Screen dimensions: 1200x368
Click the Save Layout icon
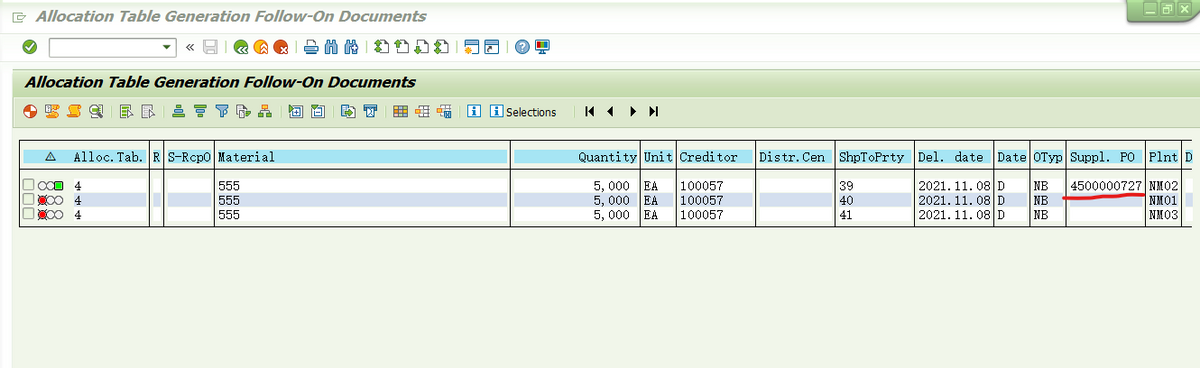(x=443, y=111)
